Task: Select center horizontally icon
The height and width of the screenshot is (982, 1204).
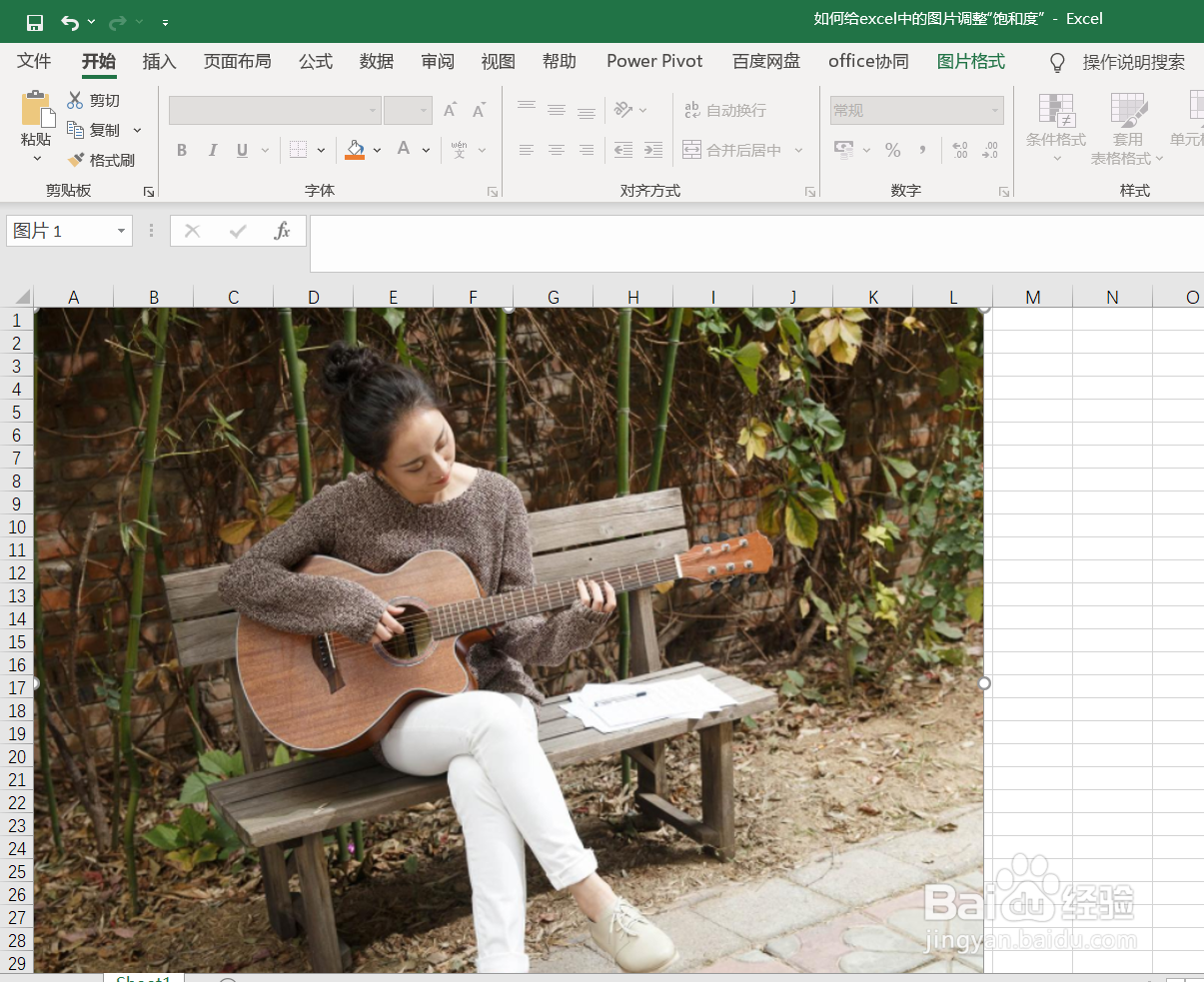Action: click(557, 150)
